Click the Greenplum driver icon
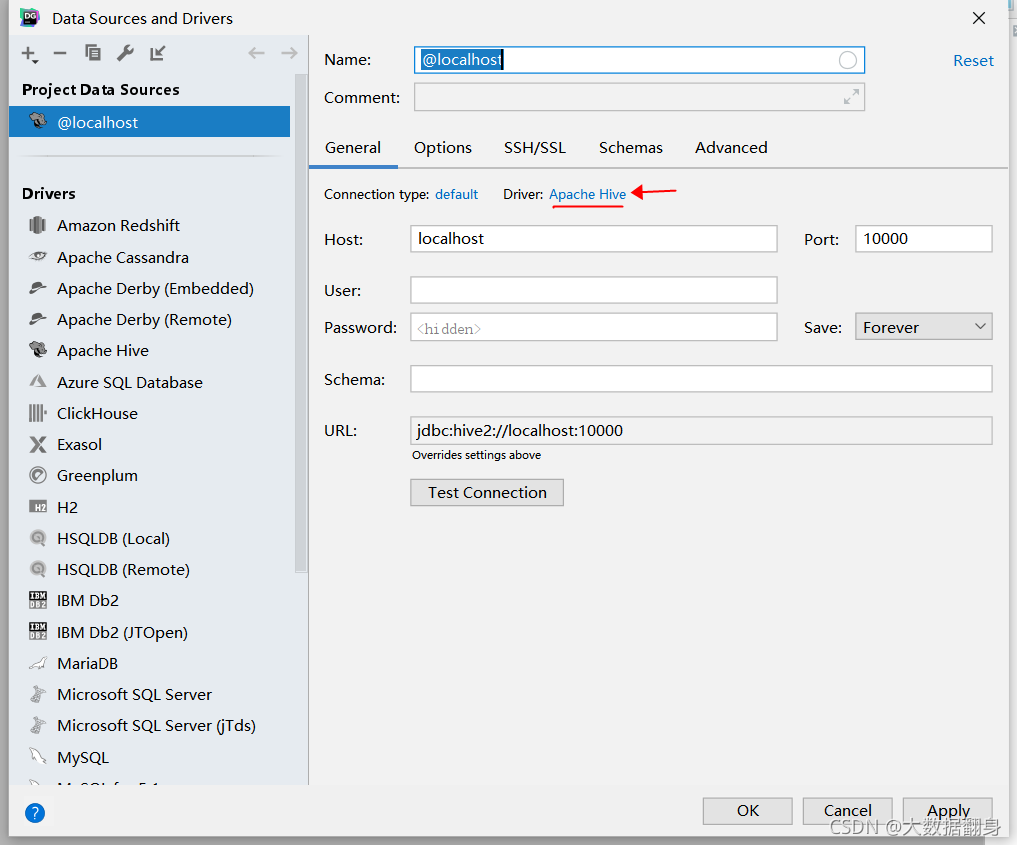This screenshot has width=1017, height=845. [38, 475]
